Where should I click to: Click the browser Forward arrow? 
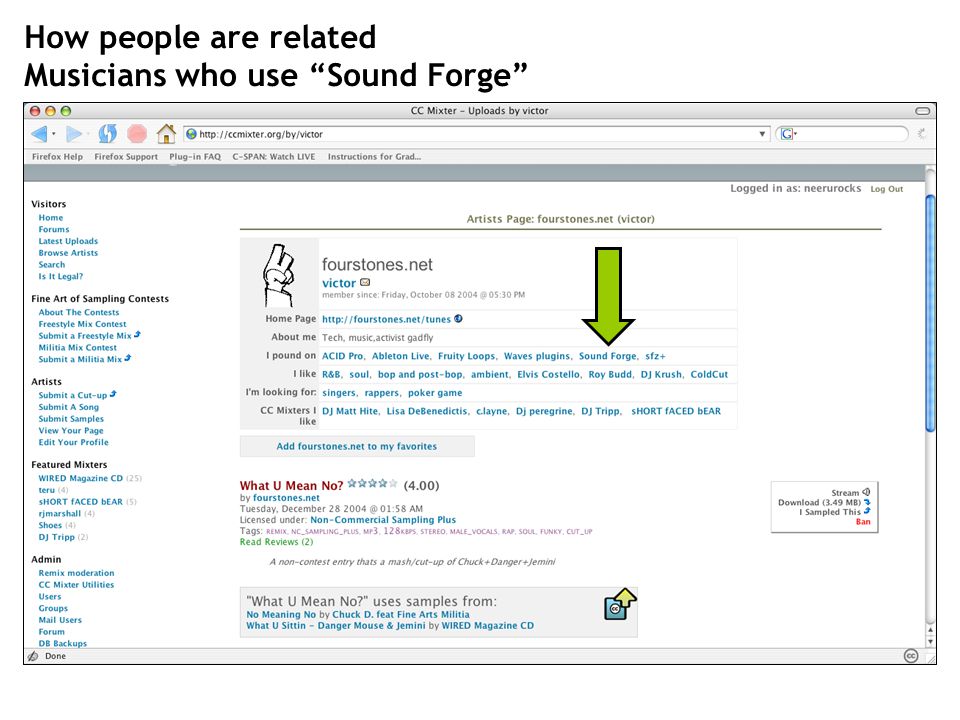point(74,133)
